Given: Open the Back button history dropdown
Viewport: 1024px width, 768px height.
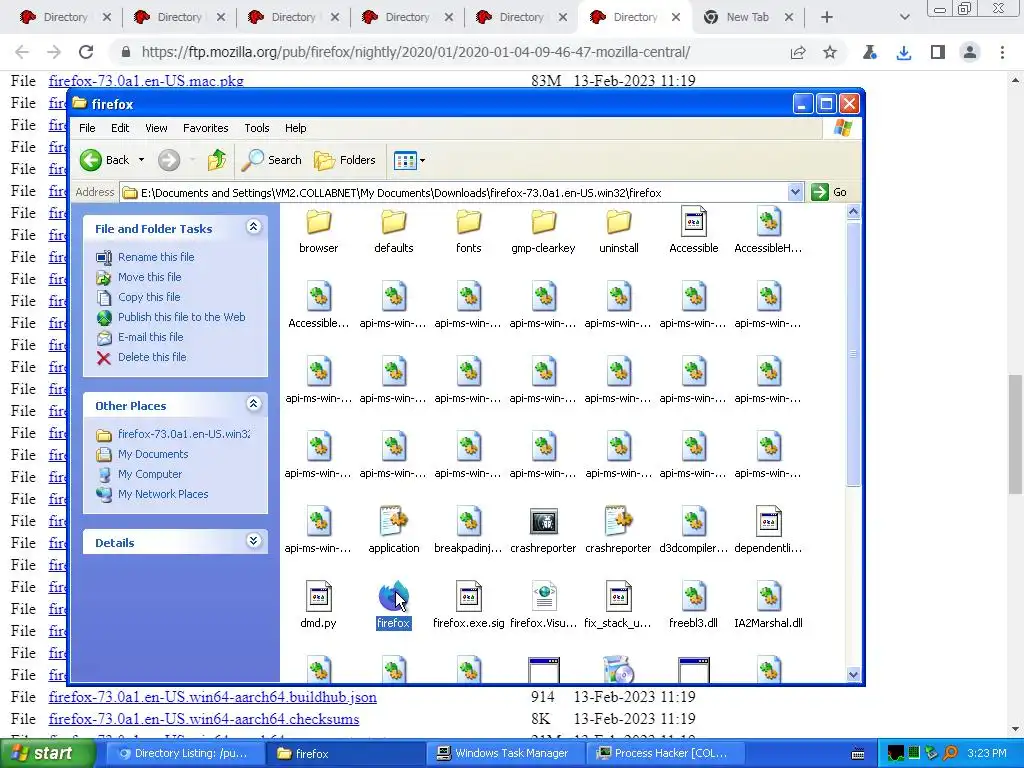Looking at the screenshot, I should tap(141, 160).
